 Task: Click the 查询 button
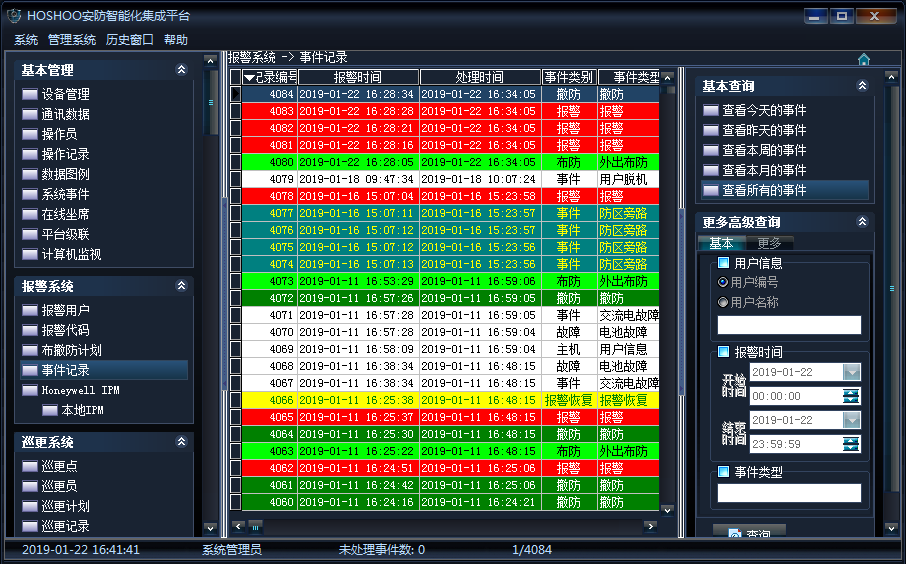[749, 533]
